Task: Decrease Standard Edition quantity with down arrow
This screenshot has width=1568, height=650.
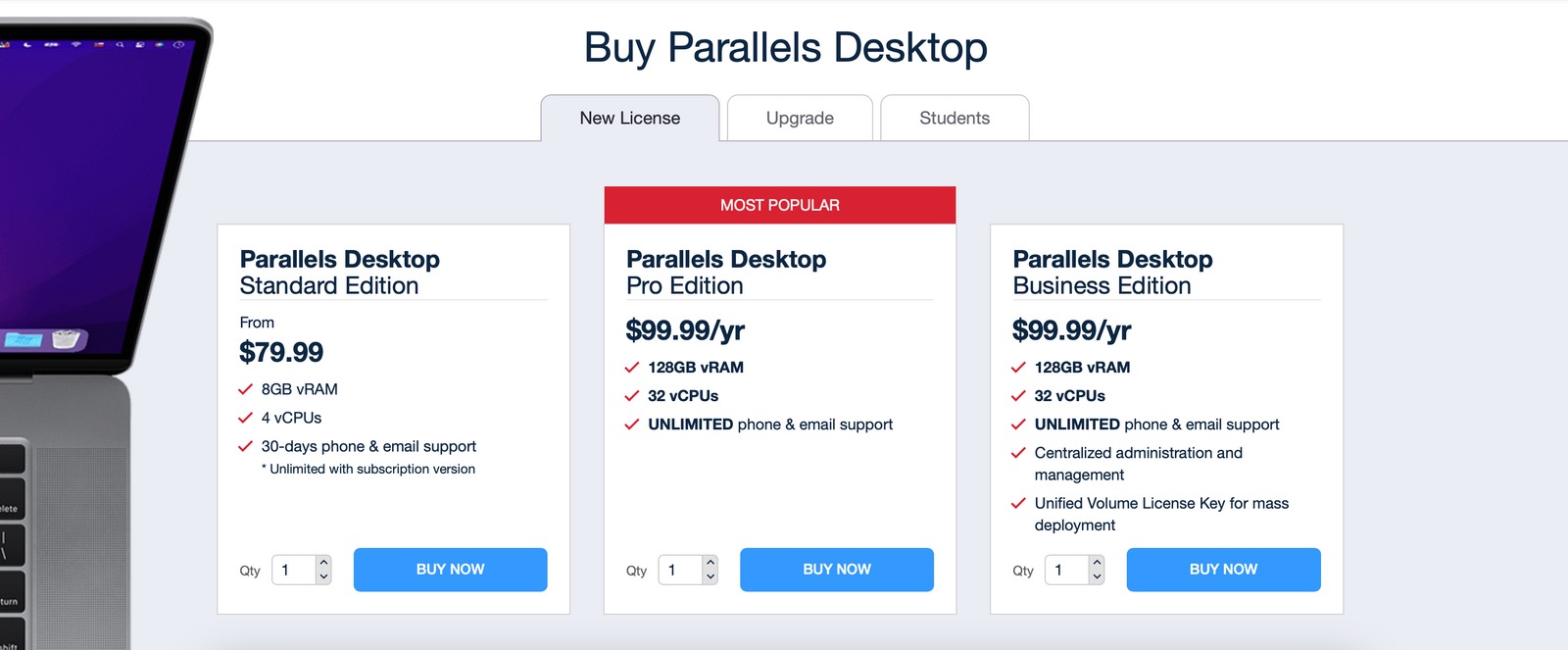Action: click(323, 576)
